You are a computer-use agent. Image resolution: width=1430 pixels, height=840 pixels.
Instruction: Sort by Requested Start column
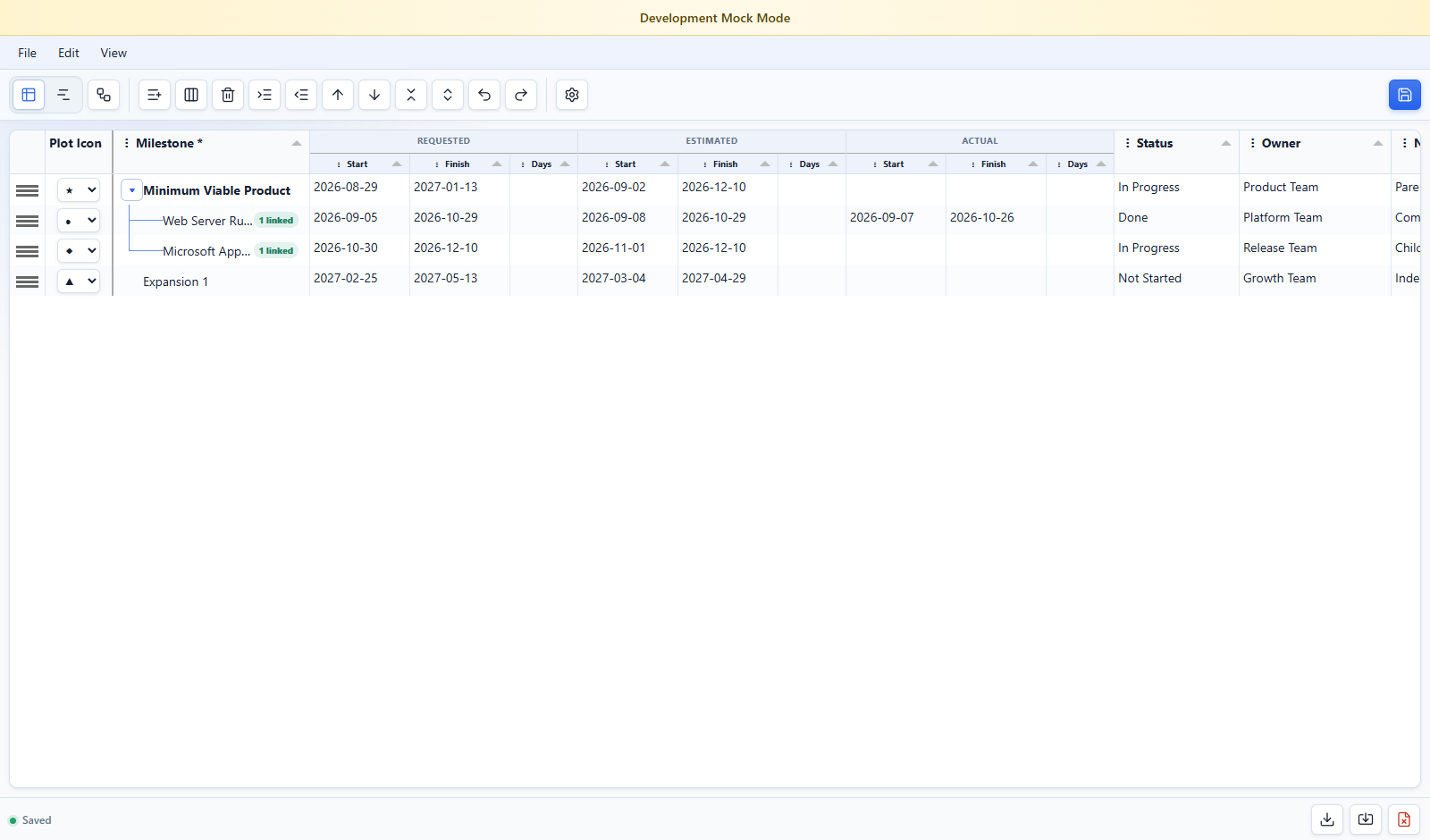(x=397, y=164)
